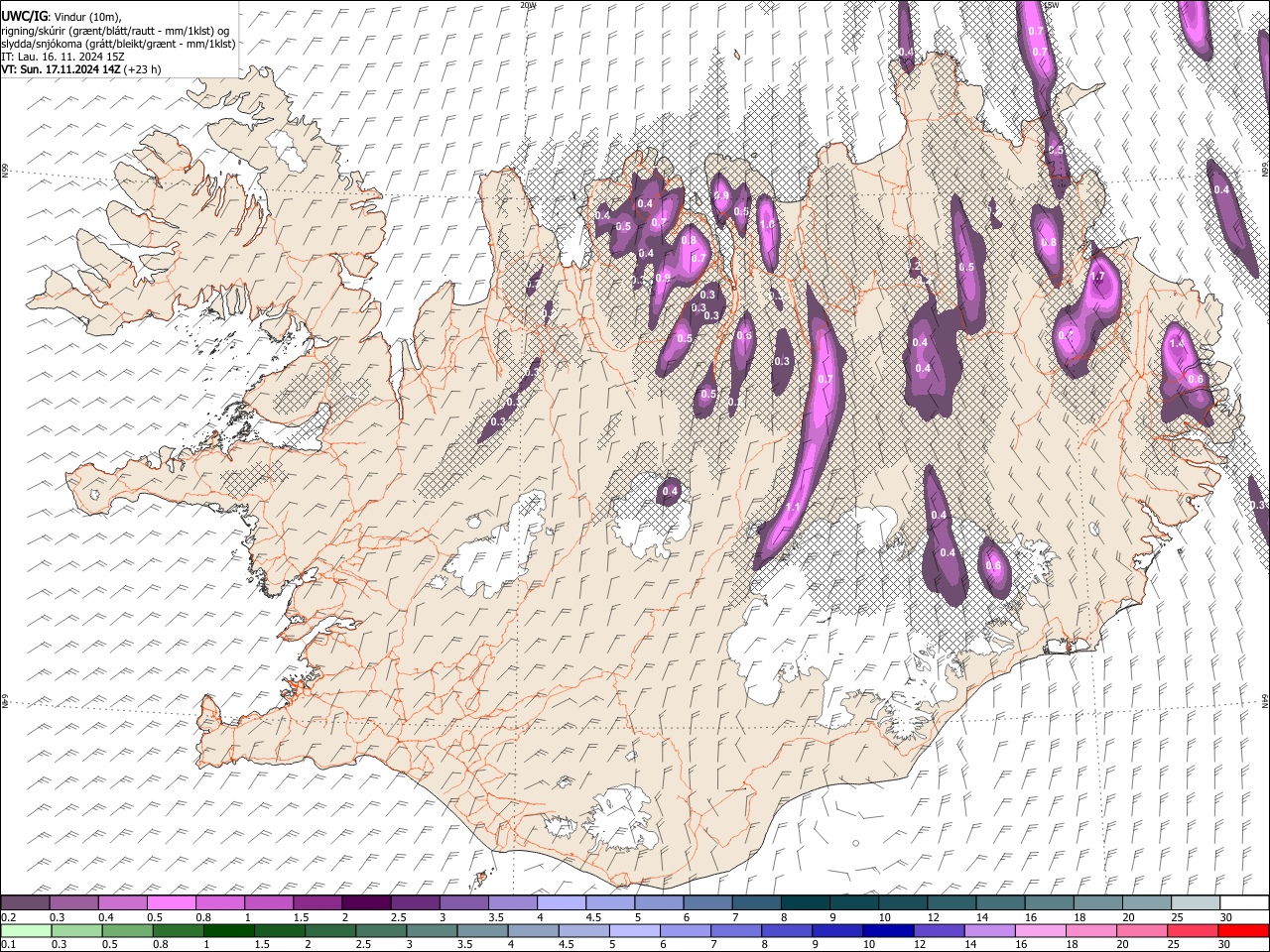This screenshot has height=952, width=1270.
Task: Click the 'rigning/skúrir' legend description line
Action: coord(115,31)
